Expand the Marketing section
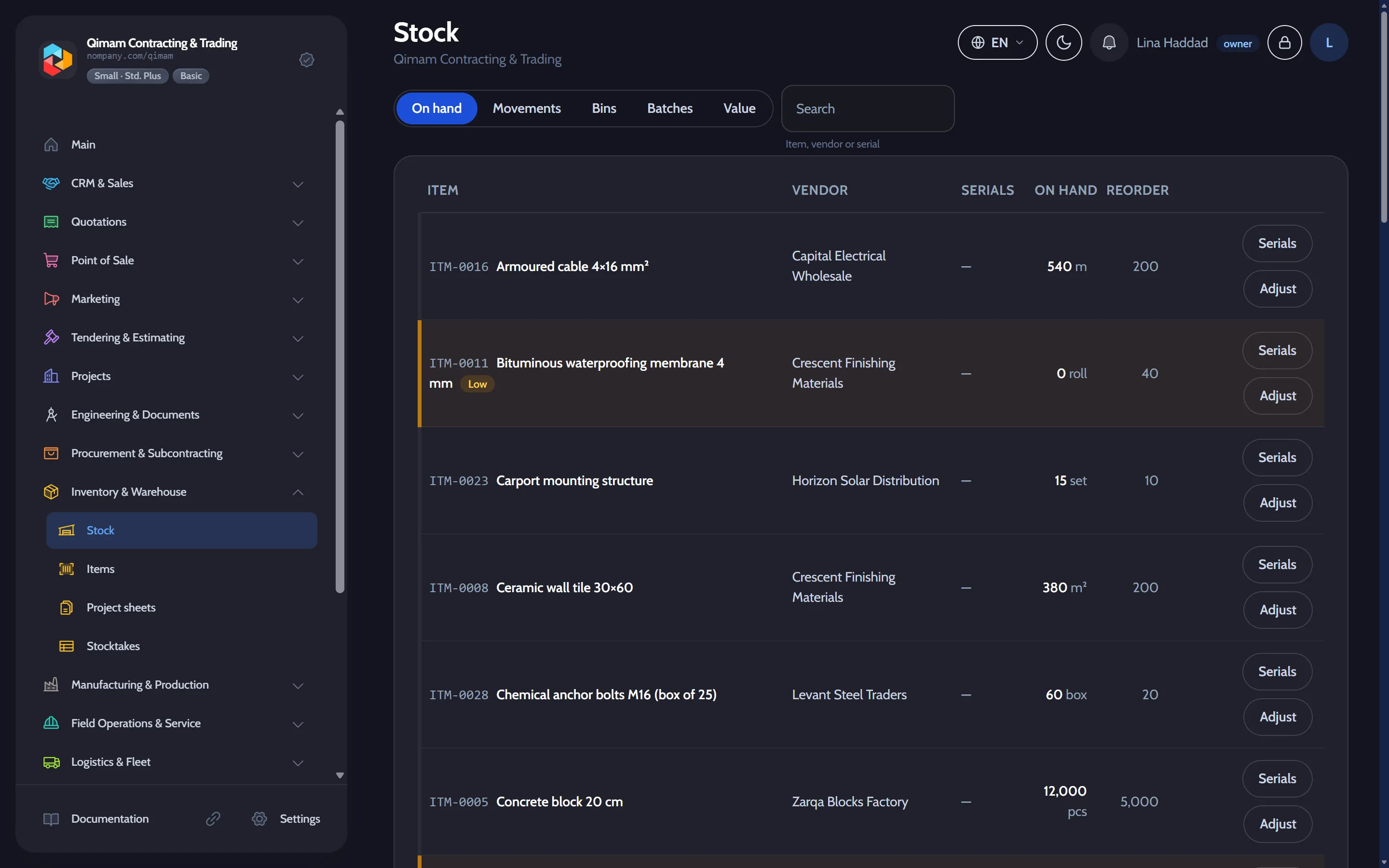 click(x=298, y=300)
